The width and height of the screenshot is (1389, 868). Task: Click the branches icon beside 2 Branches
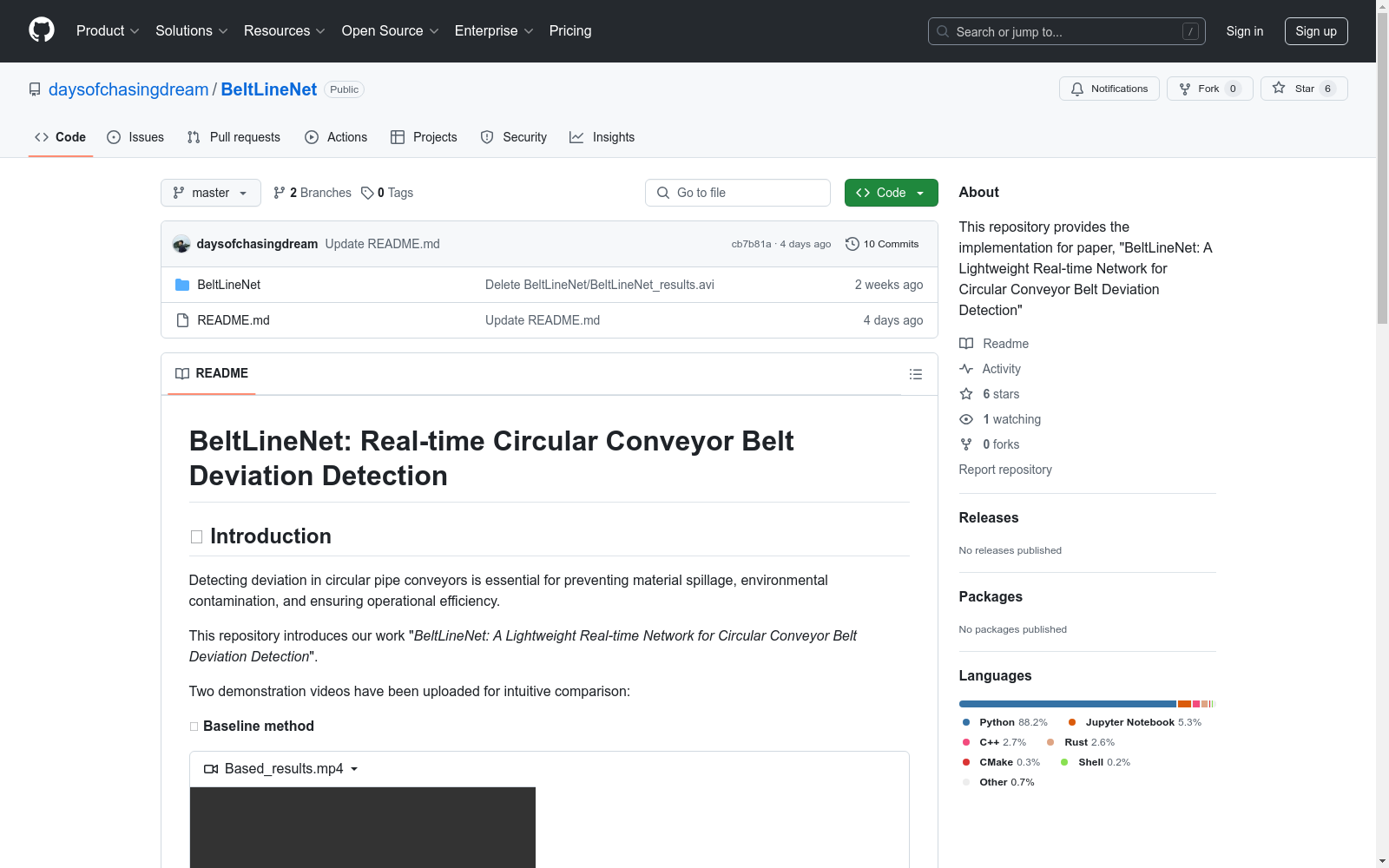(x=280, y=193)
